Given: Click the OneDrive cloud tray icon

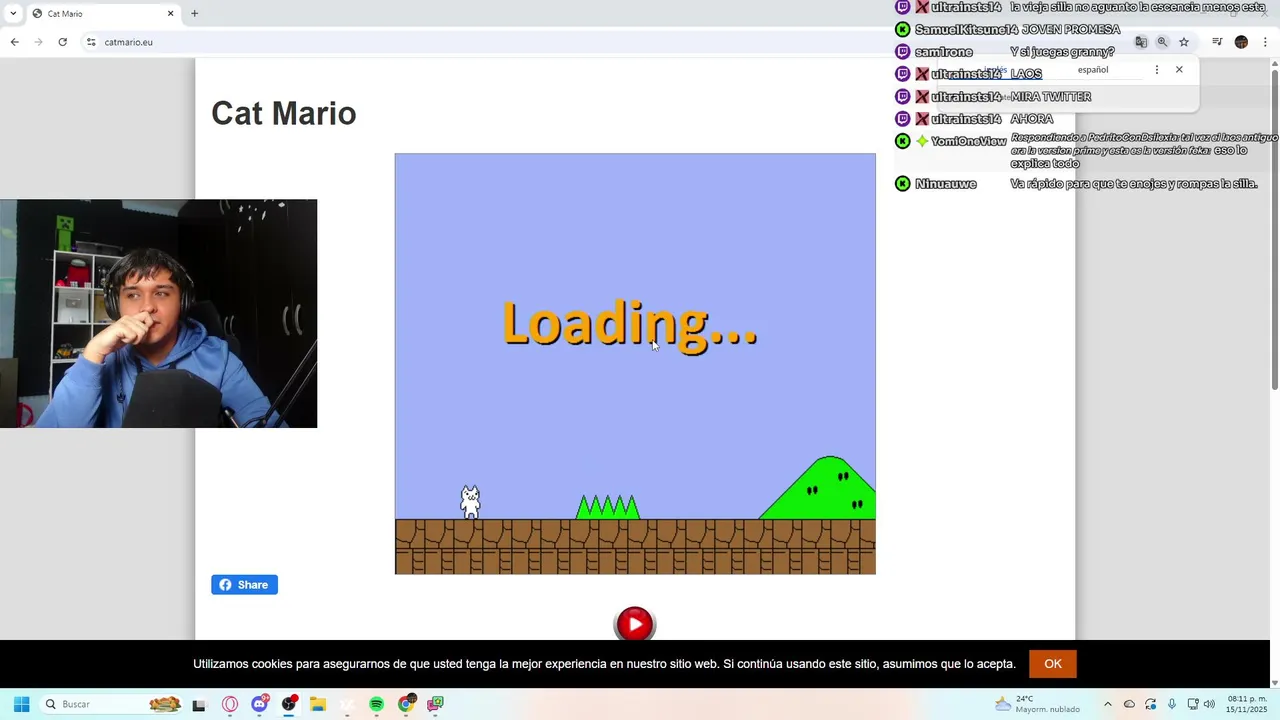Looking at the screenshot, I should (1129, 704).
